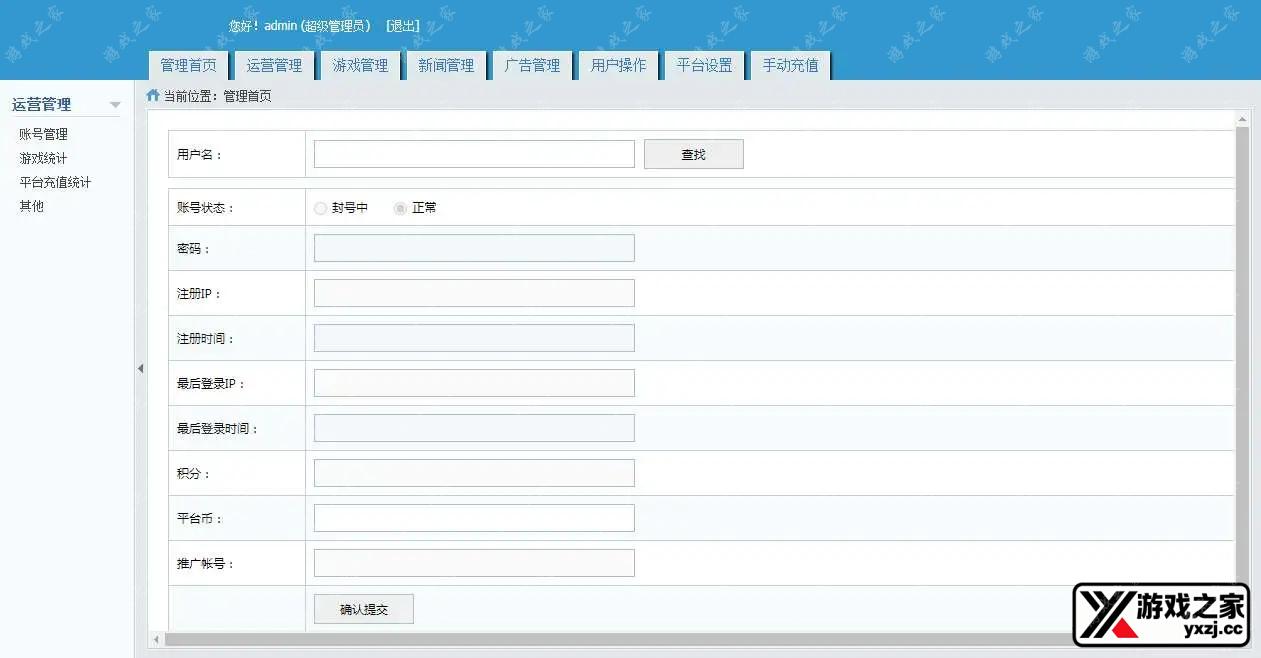Click the 退出 logout link
Image resolution: width=1261 pixels, height=658 pixels.
click(403, 26)
